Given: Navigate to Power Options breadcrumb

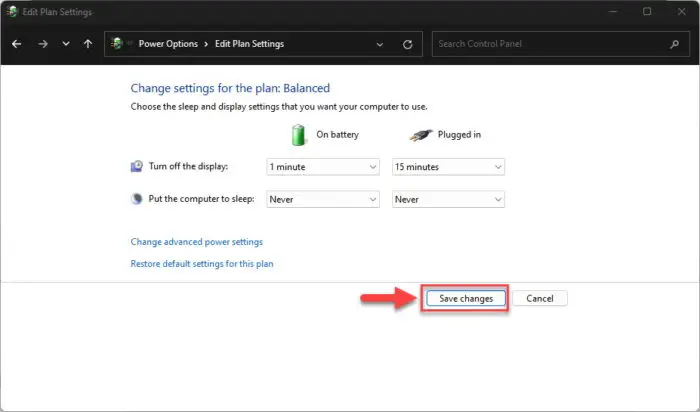Looking at the screenshot, I should [168, 44].
